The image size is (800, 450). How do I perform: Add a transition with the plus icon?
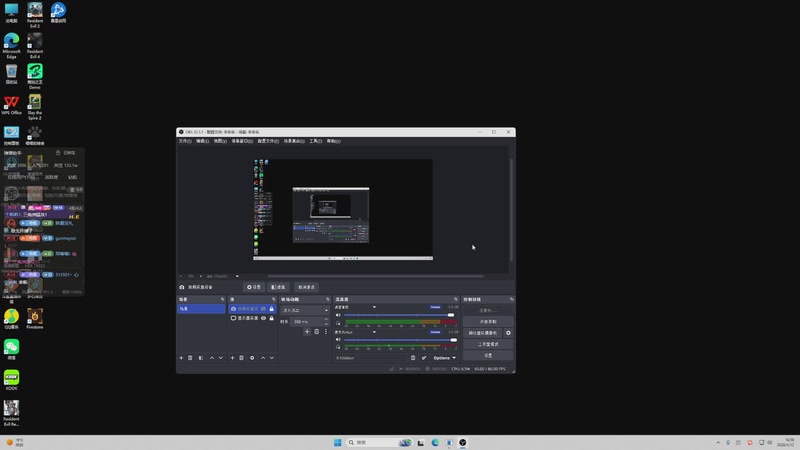click(307, 332)
